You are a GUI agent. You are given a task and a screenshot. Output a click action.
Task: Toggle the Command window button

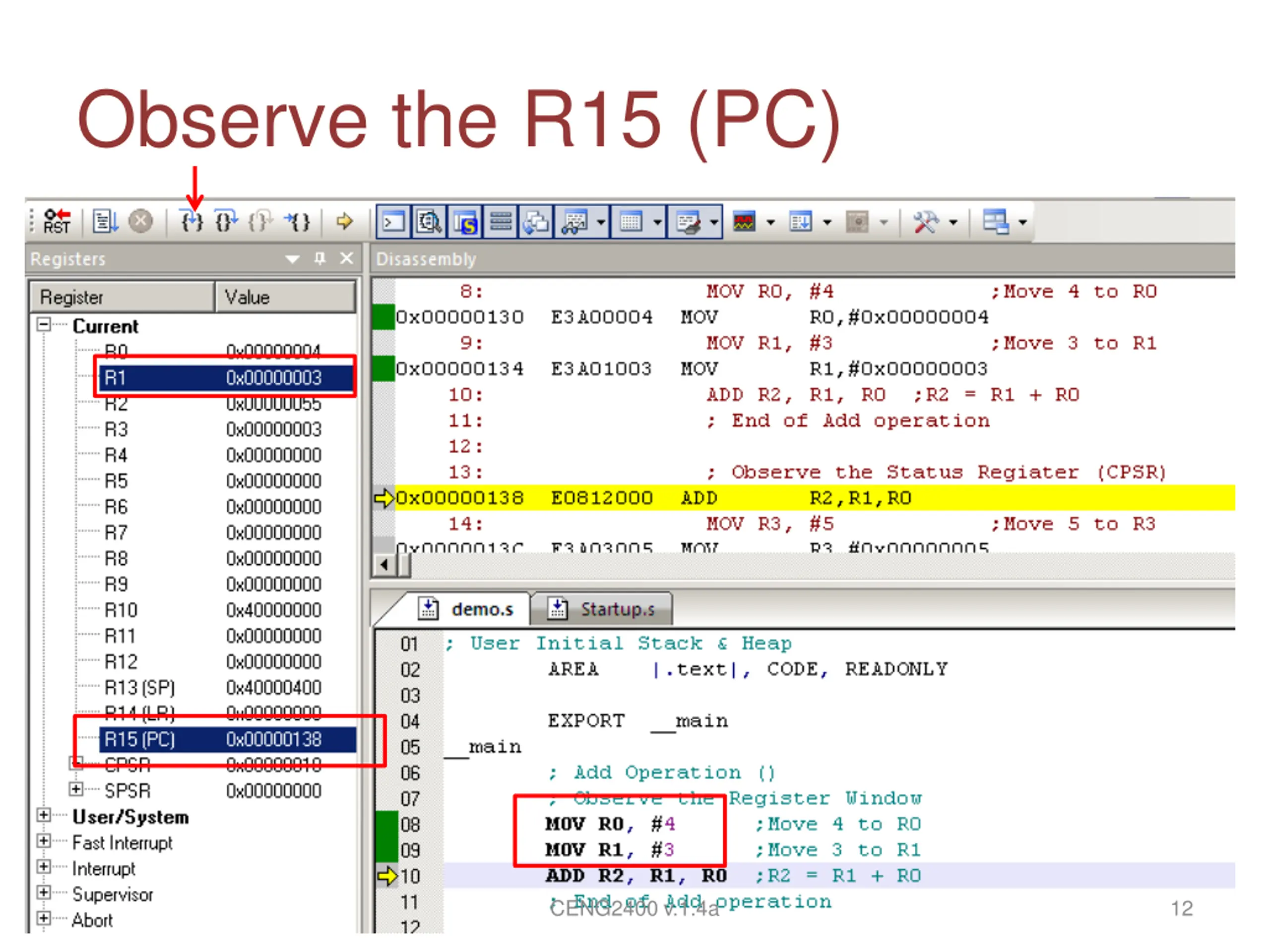click(393, 222)
